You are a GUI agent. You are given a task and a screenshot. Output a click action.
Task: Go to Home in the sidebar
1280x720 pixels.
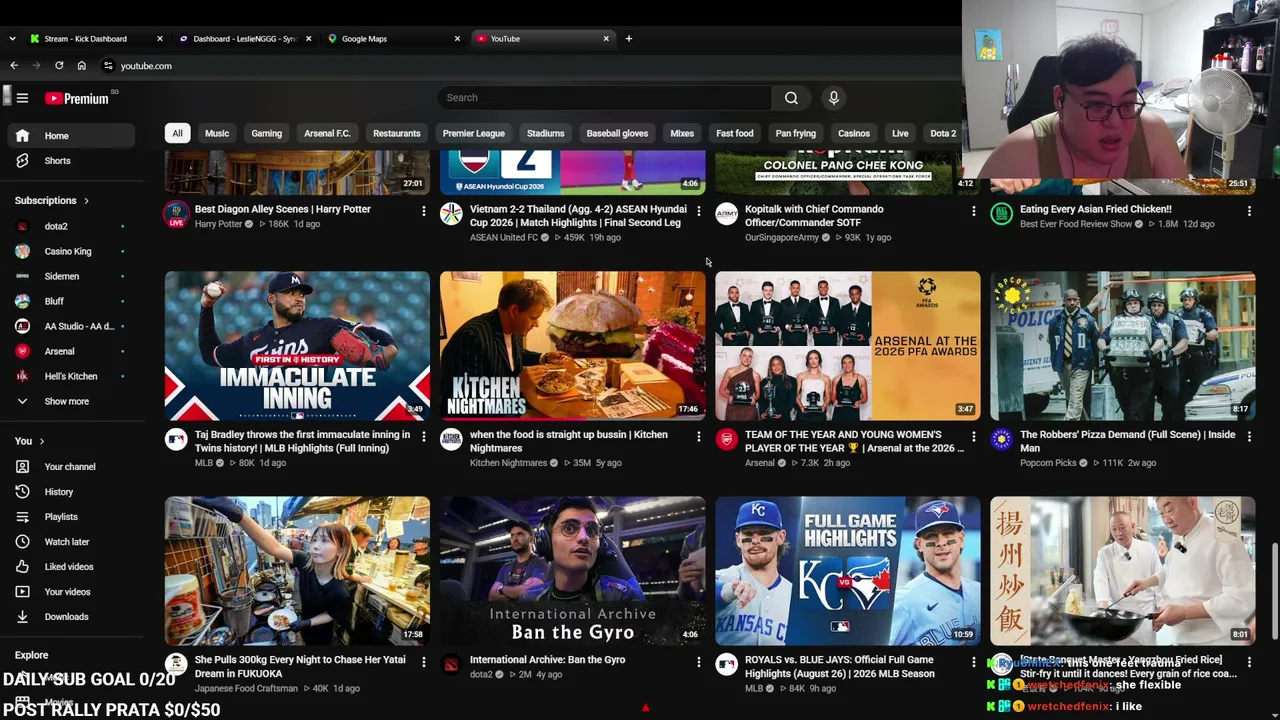(70, 136)
